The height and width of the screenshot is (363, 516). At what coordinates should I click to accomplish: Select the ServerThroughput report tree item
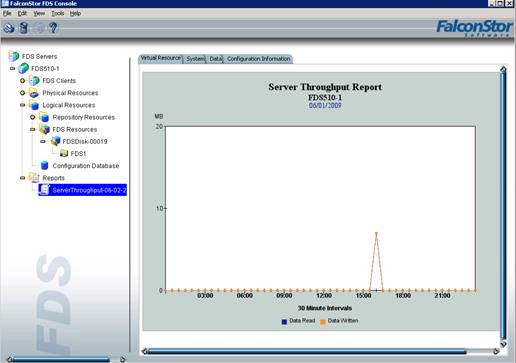tap(82, 190)
